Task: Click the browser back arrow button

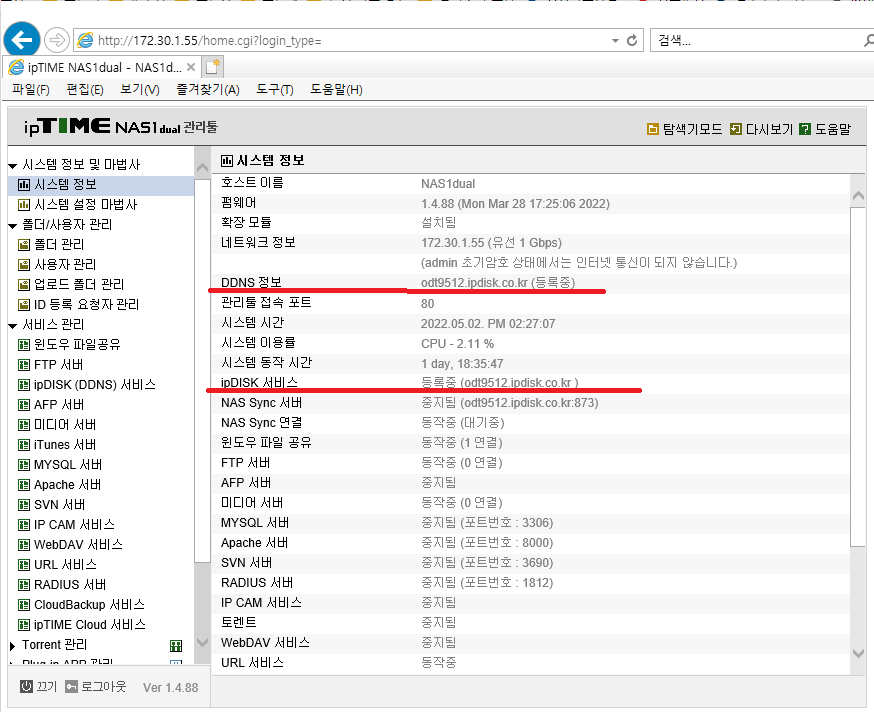Action: 22,40
